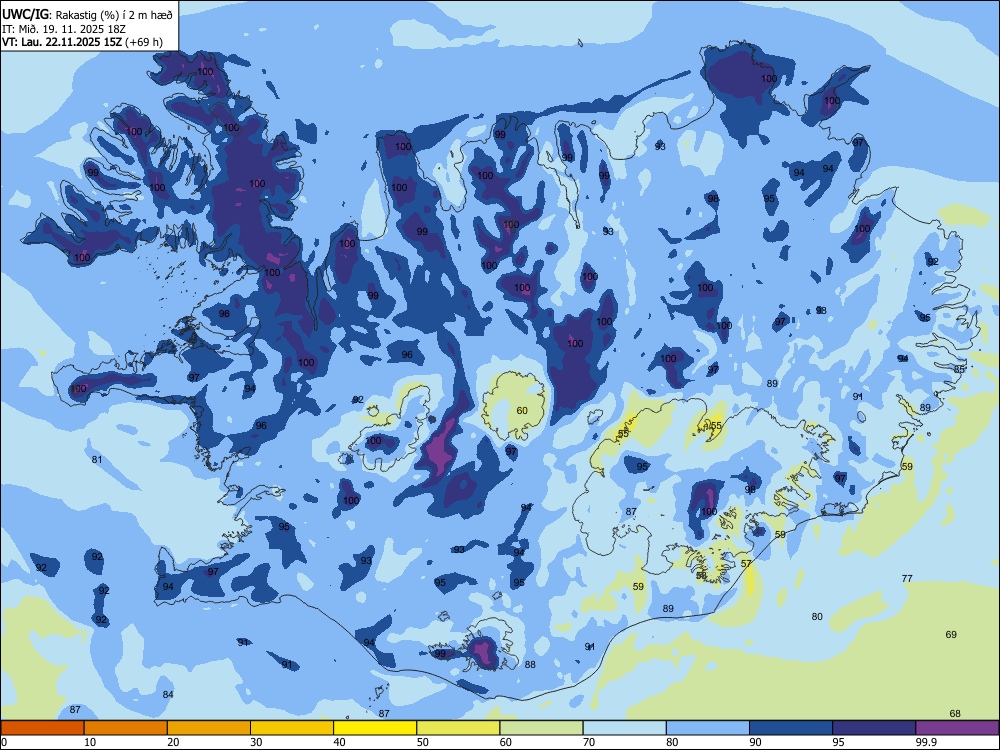Click the pale blue 70–80 legend swatch
The image size is (1000, 750).
point(624,728)
